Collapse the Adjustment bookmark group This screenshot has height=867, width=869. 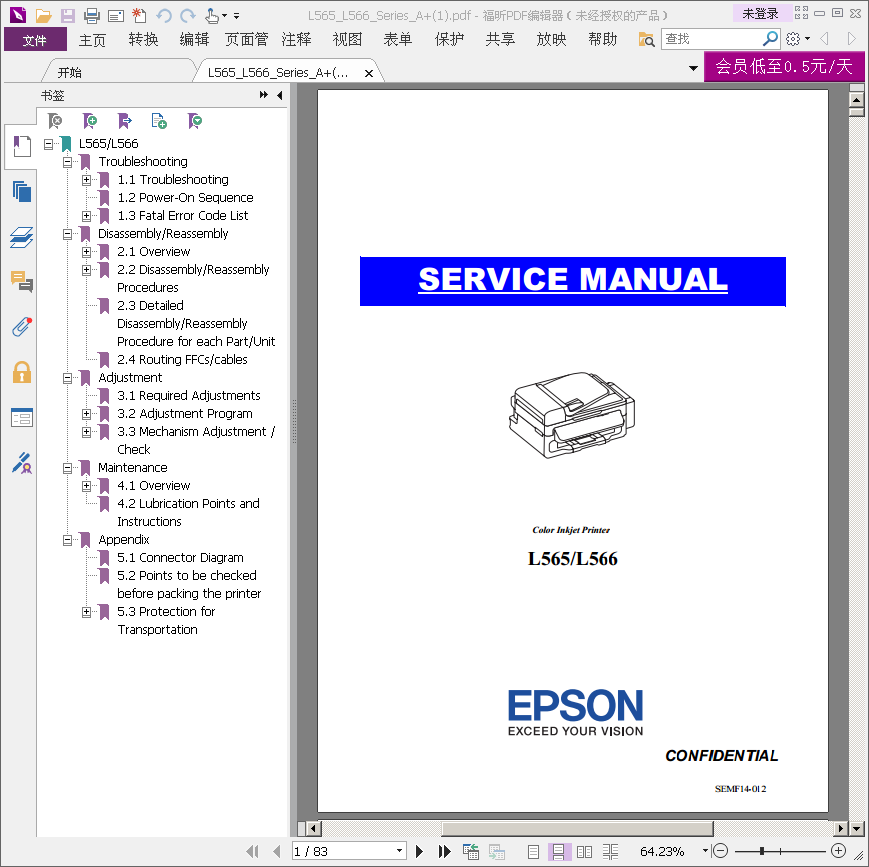coord(68,378)
